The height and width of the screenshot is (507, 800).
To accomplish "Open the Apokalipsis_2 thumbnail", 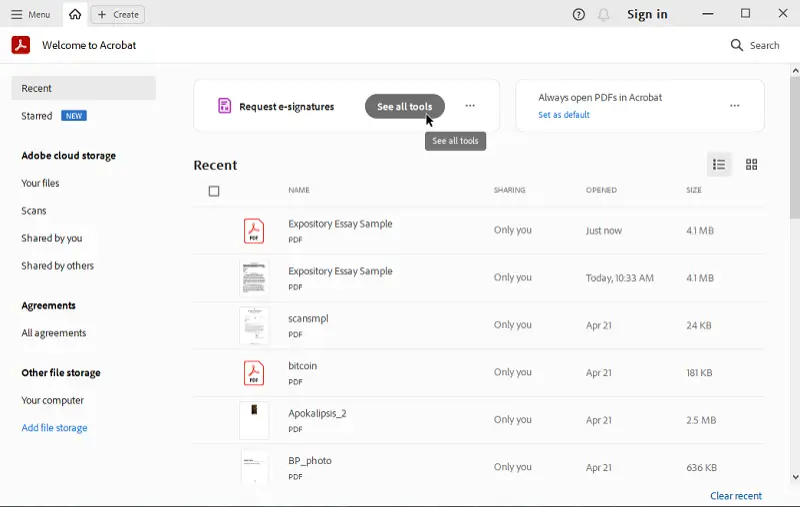I will (254, 420).
